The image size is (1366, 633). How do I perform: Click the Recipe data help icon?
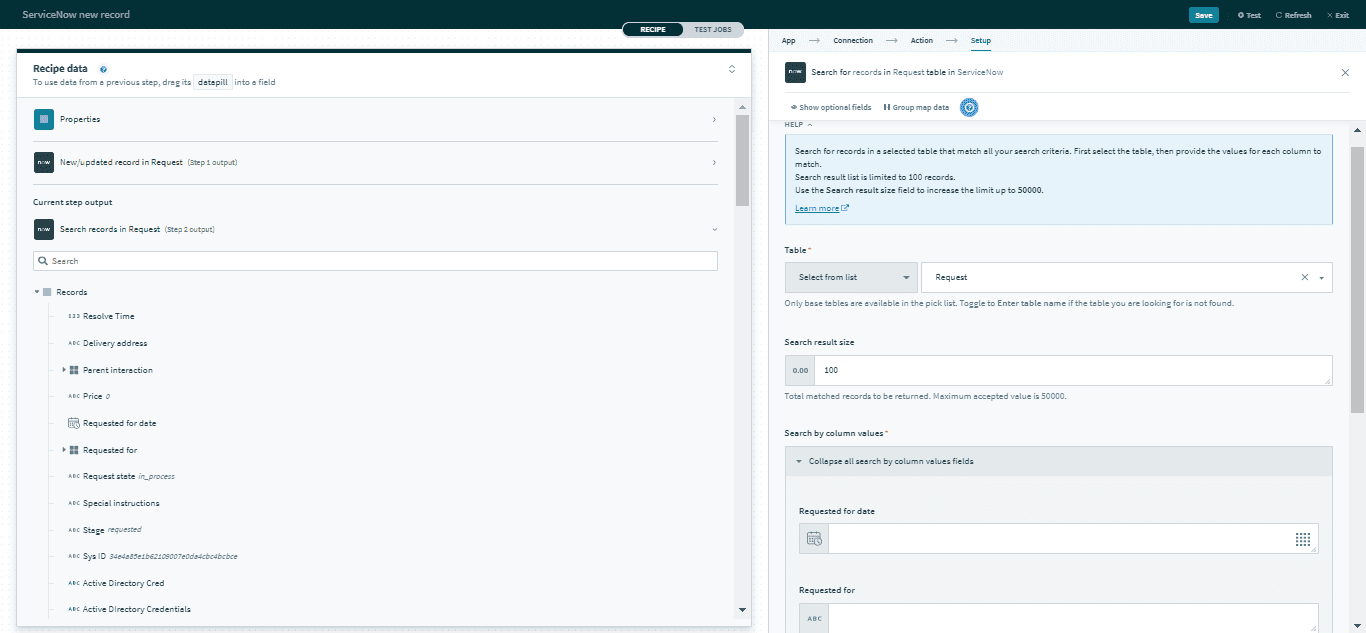pyautogui.click(x=103, y=69)
